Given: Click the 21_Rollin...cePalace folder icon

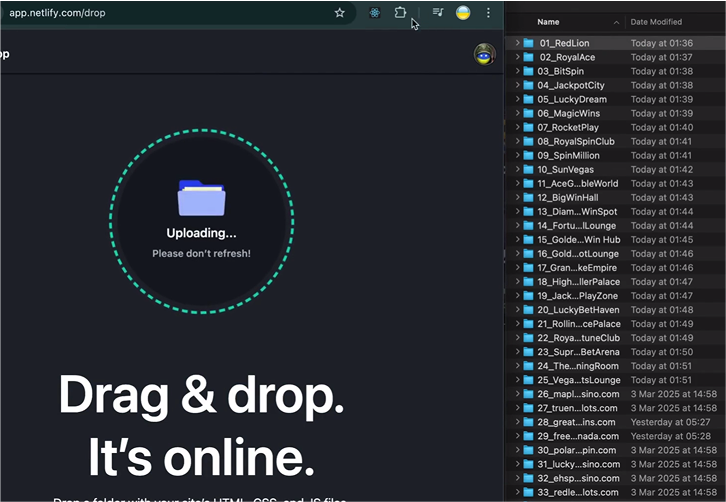Looking at the screenshot, I should point(528,324).
